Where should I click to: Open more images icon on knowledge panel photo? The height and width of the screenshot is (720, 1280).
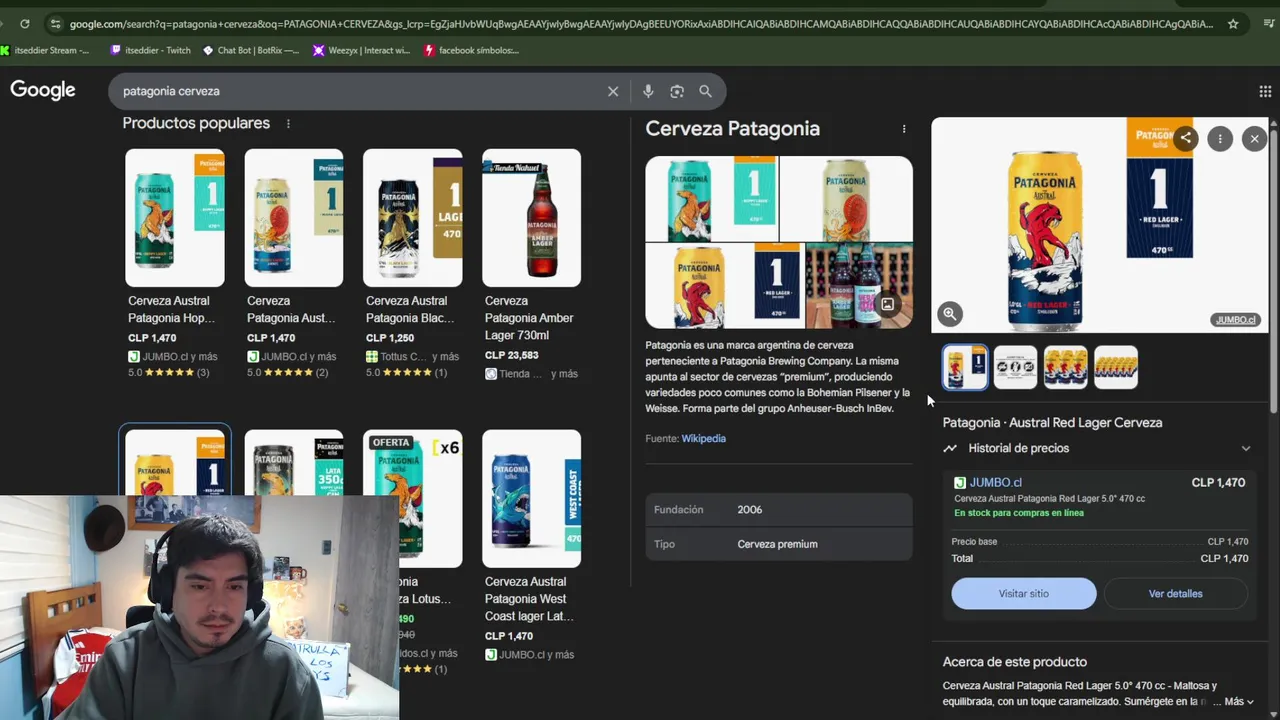887,304
